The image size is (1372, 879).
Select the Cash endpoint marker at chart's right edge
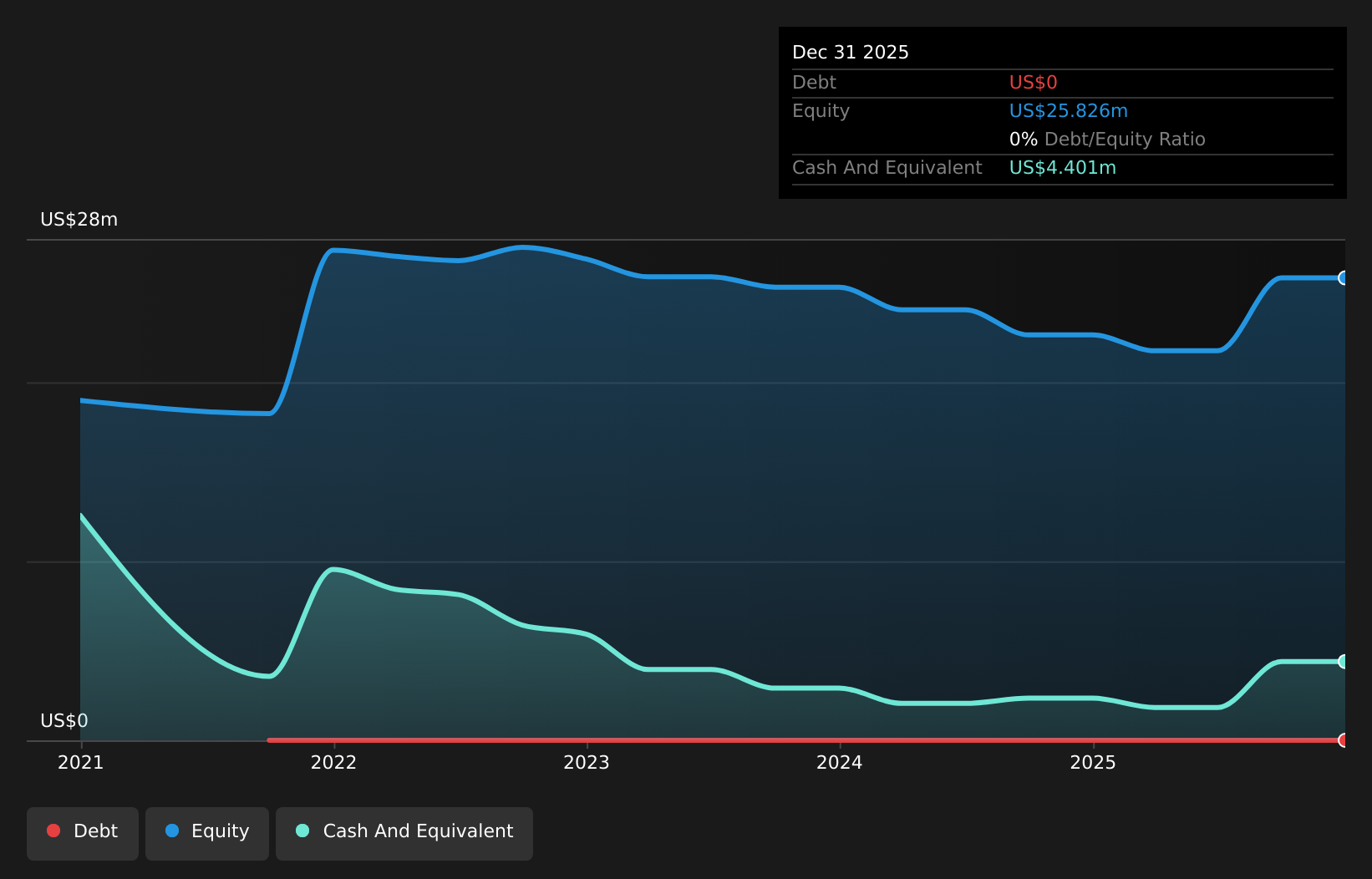(x=1344, y=662)
